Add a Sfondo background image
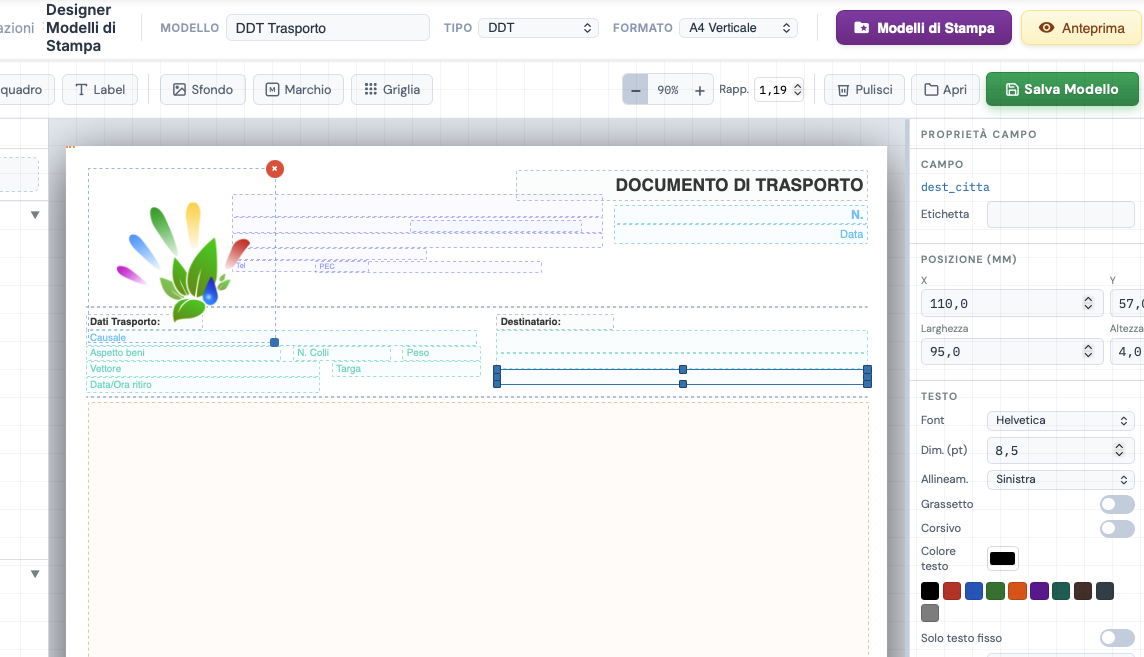This screenshot has height=657, width=1144. 203,90
